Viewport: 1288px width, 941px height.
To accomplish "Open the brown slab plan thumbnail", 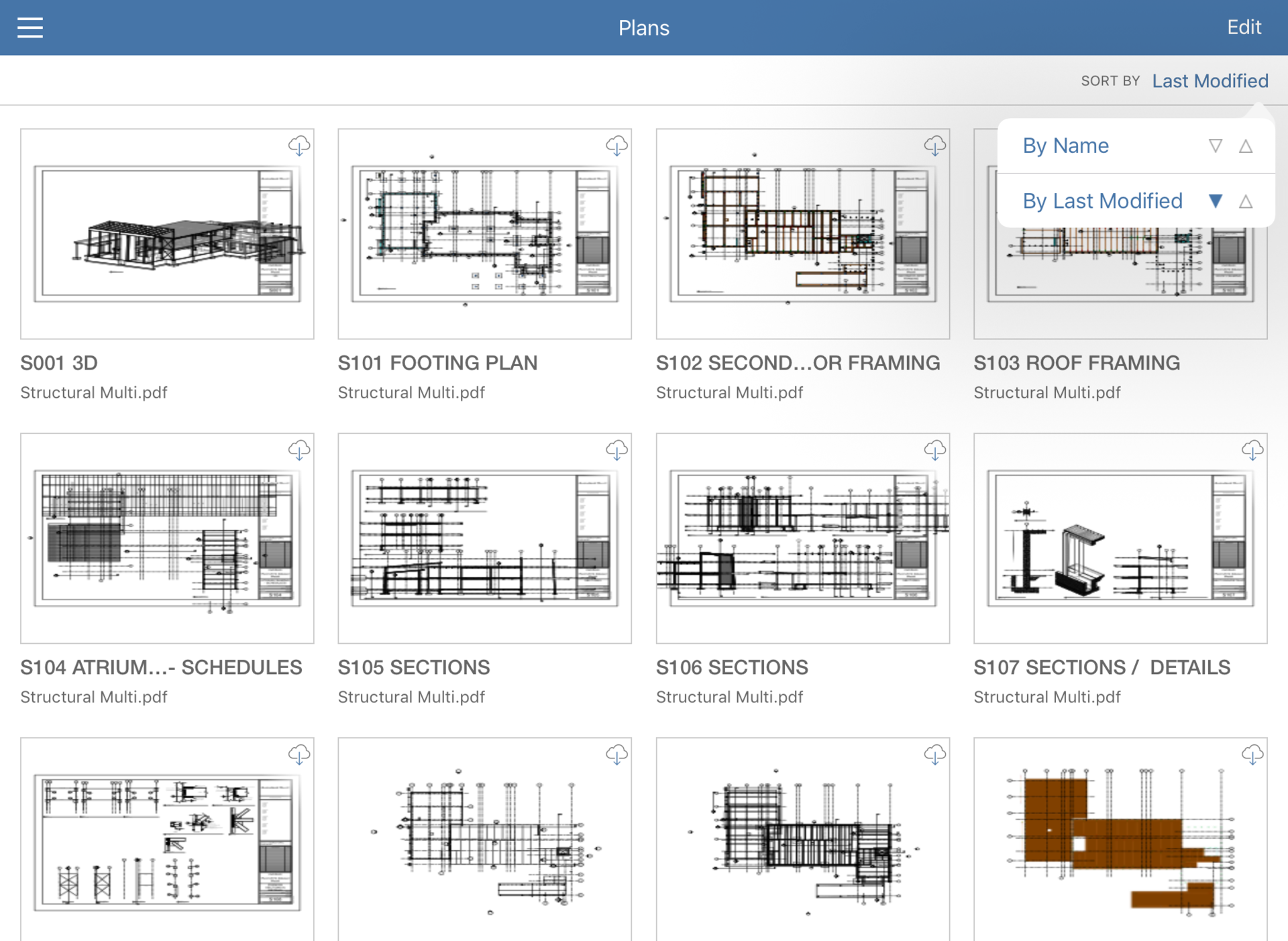I will point(1120,839).
